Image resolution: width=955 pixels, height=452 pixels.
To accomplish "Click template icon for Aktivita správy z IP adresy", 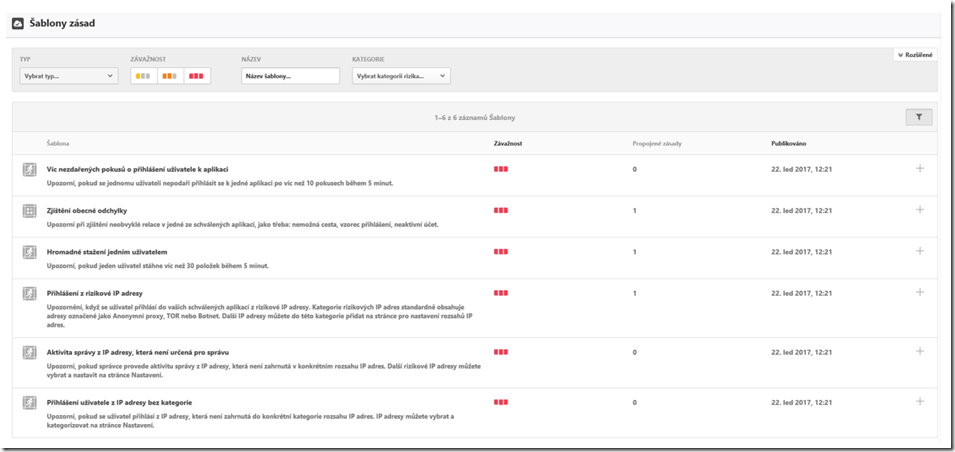I will pos(29,353).
